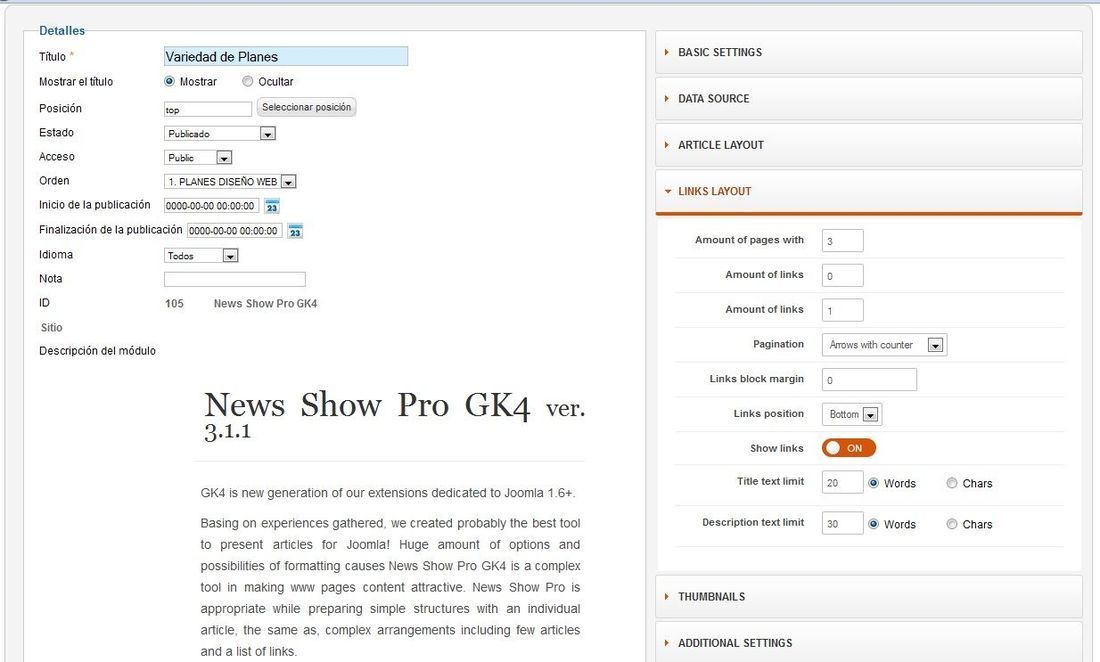Screen dimensions: 1100x662
Task: Select Words for Description text limit
Action: click(x=873, y=524)
